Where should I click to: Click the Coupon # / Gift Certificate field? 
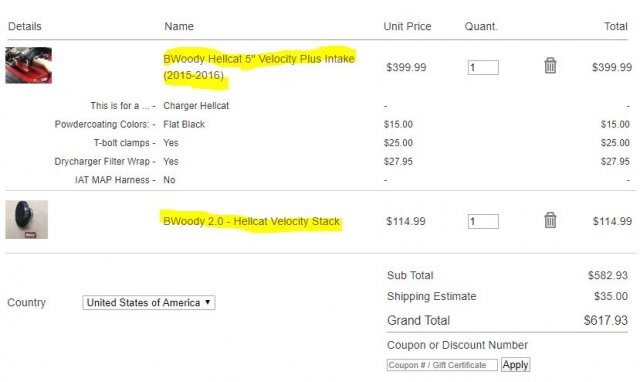[442, 365]
